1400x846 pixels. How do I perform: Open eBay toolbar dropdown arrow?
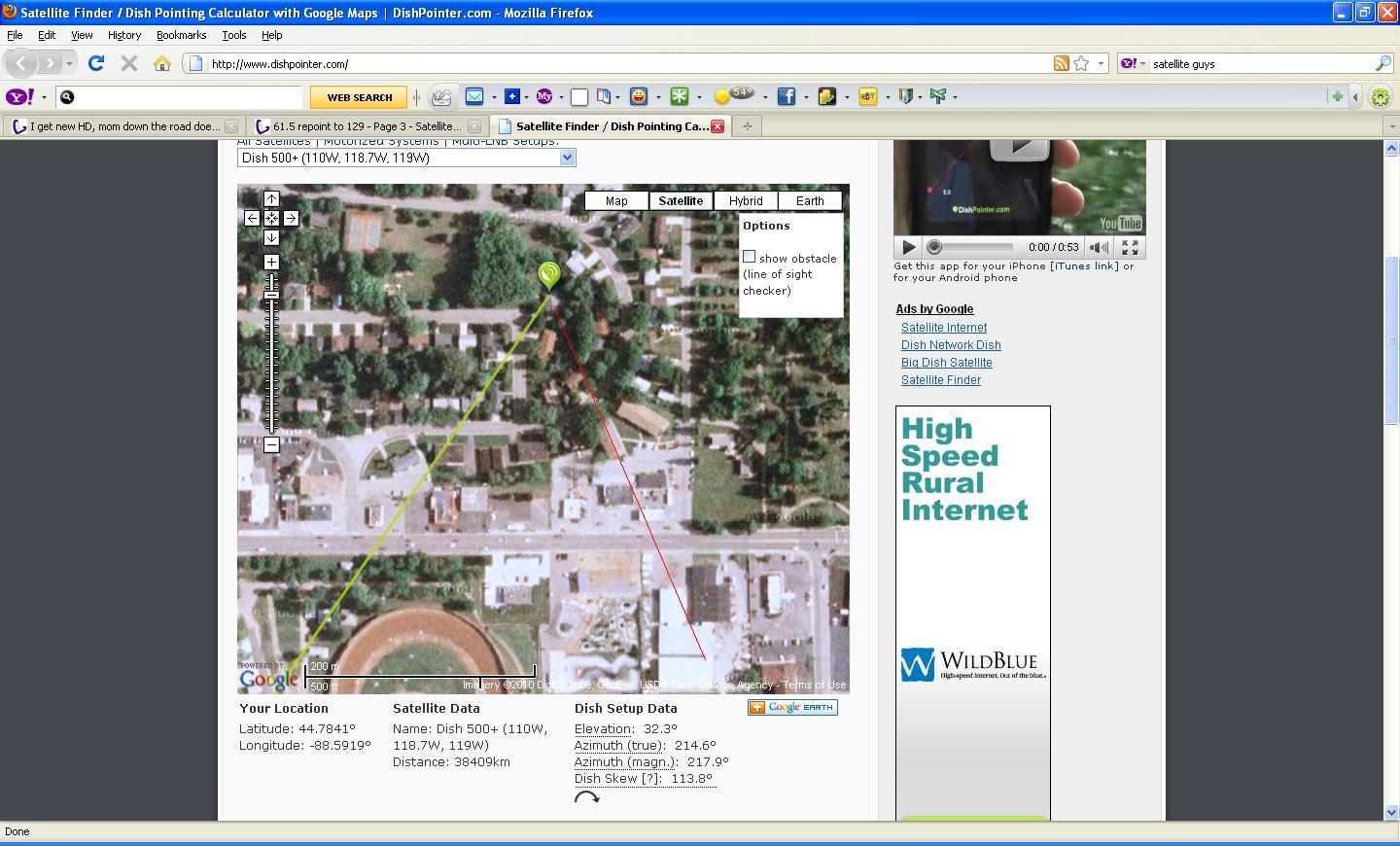point(888,97)
